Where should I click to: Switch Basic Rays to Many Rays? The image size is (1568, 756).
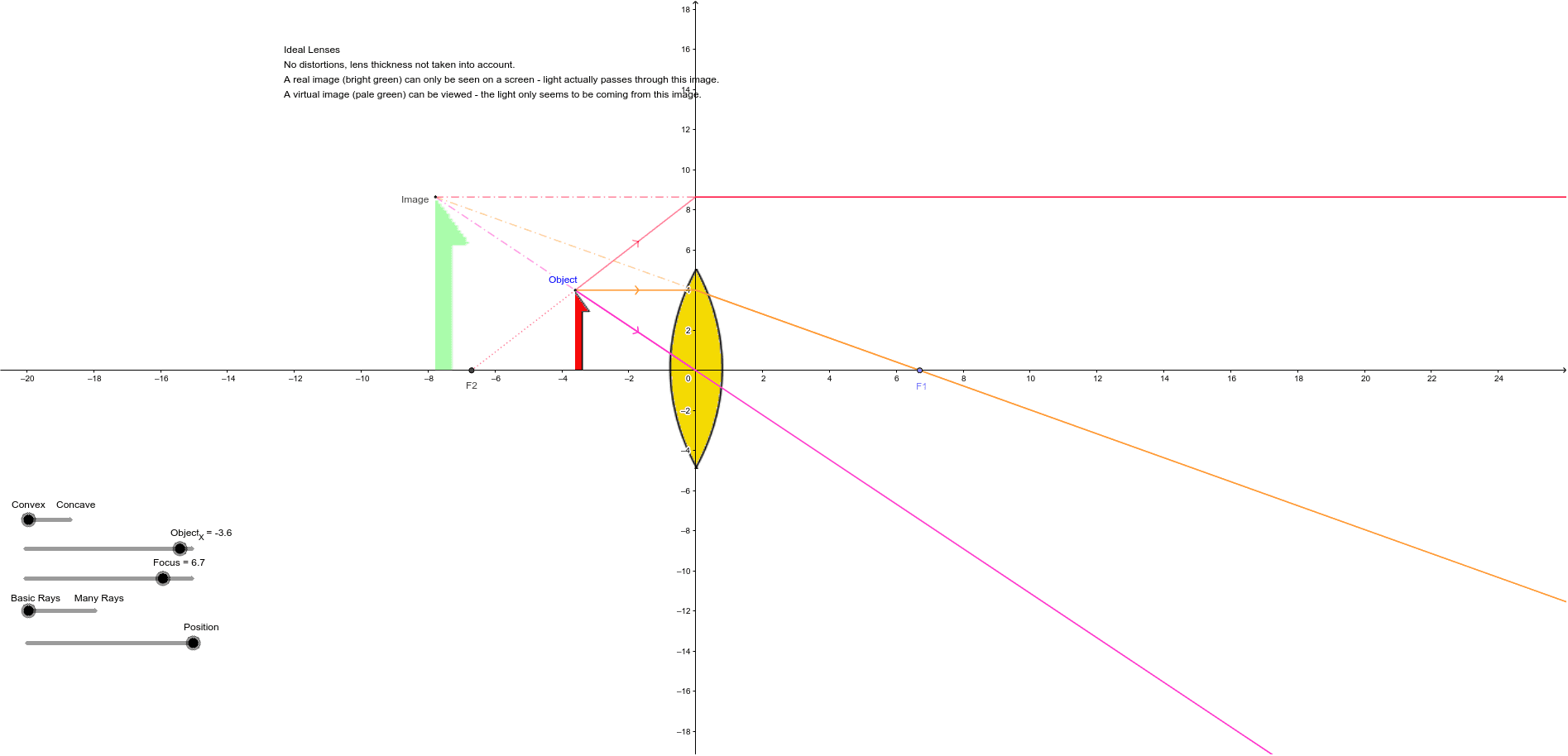98,610
